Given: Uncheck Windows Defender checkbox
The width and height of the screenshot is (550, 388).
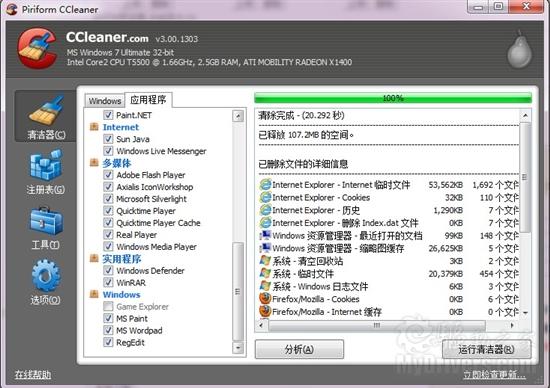Looking at the screenshot, I should coord(108,270).
